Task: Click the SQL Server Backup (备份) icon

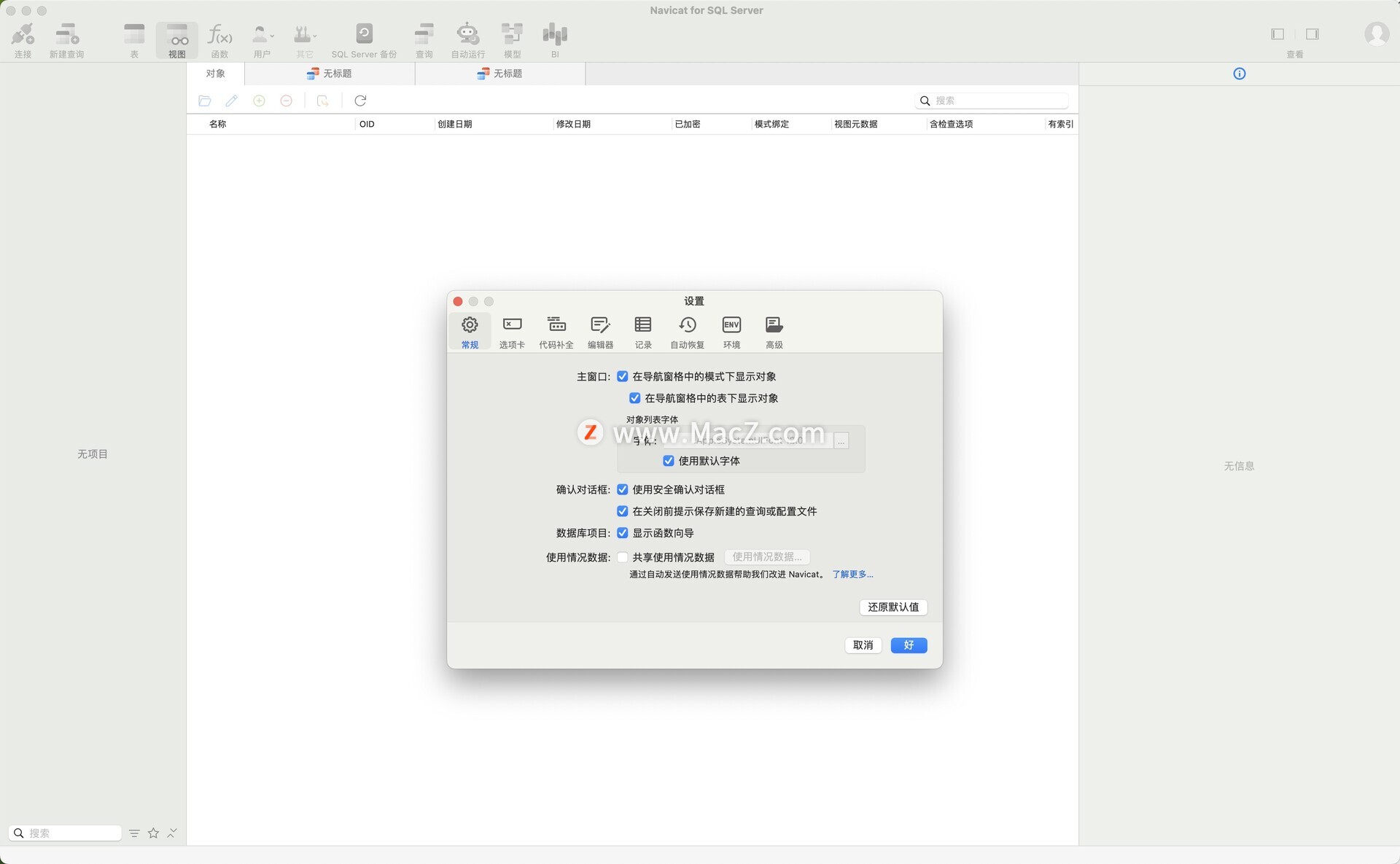Action: click(364, 40)
